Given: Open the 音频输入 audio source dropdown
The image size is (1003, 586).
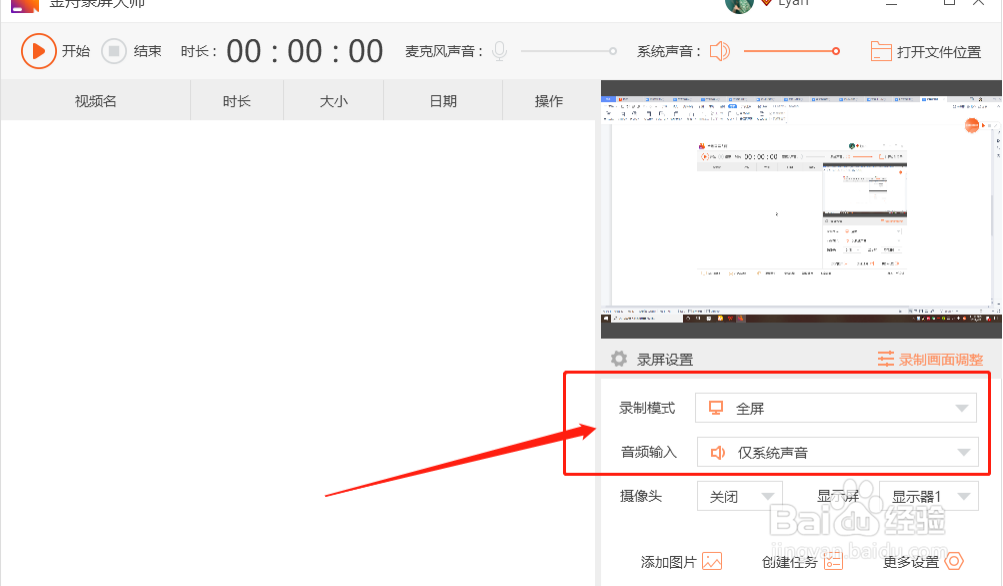Looking at the screenshot, I should (x=836, y=451).
